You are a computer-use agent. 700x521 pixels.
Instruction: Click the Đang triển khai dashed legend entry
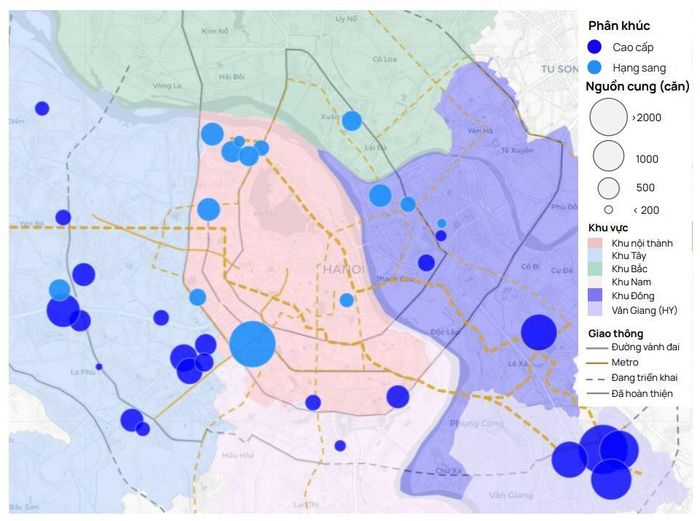coord(631,378)
